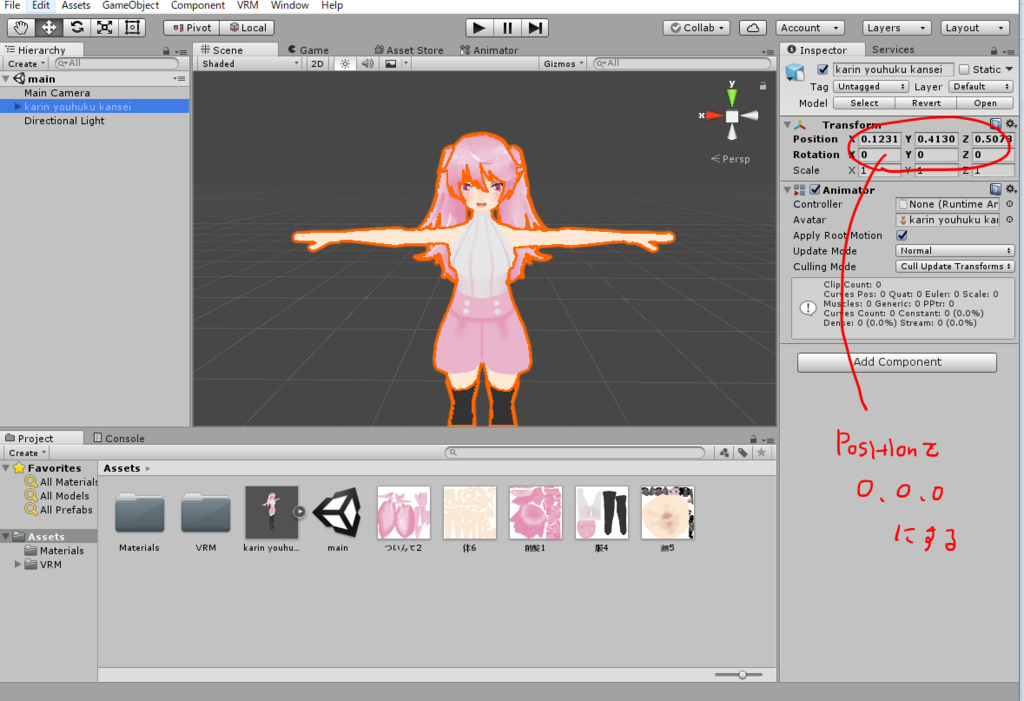This screenshot has width=1024, height=701.
Task: Open the Cloud services button
Action: [x=752, y=27]
